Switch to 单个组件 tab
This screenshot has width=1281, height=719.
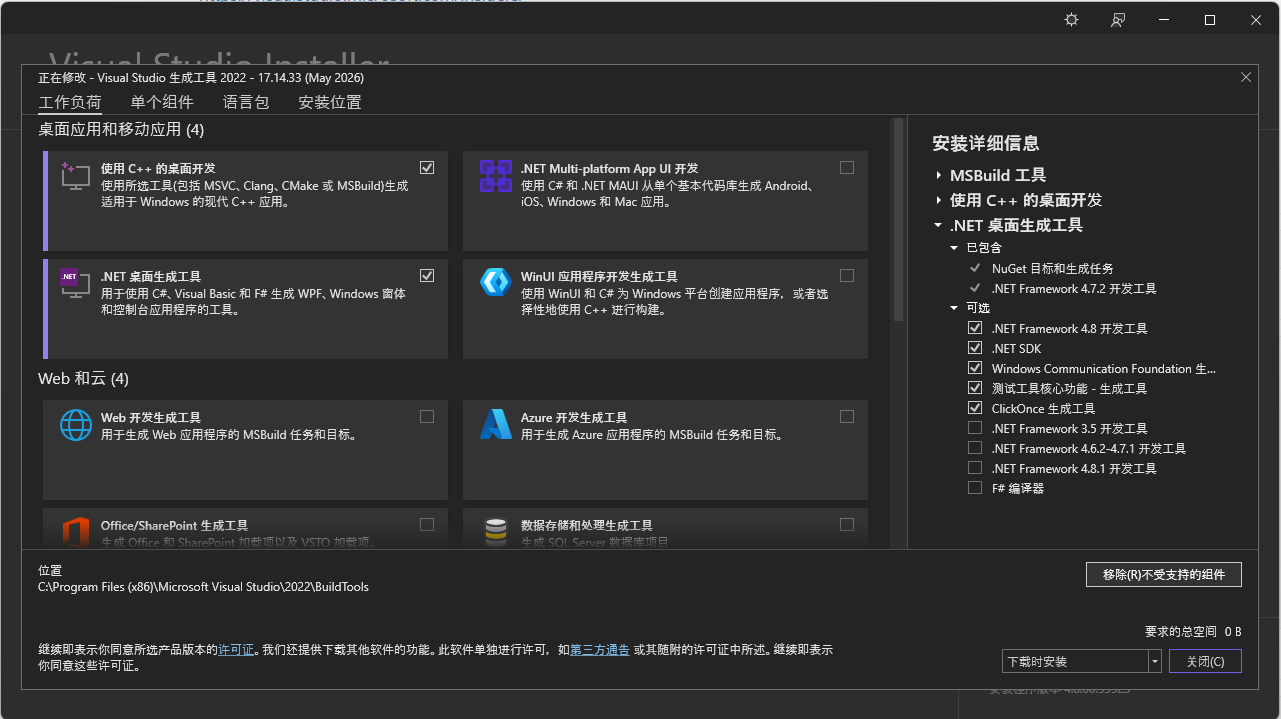coord(162,102)
